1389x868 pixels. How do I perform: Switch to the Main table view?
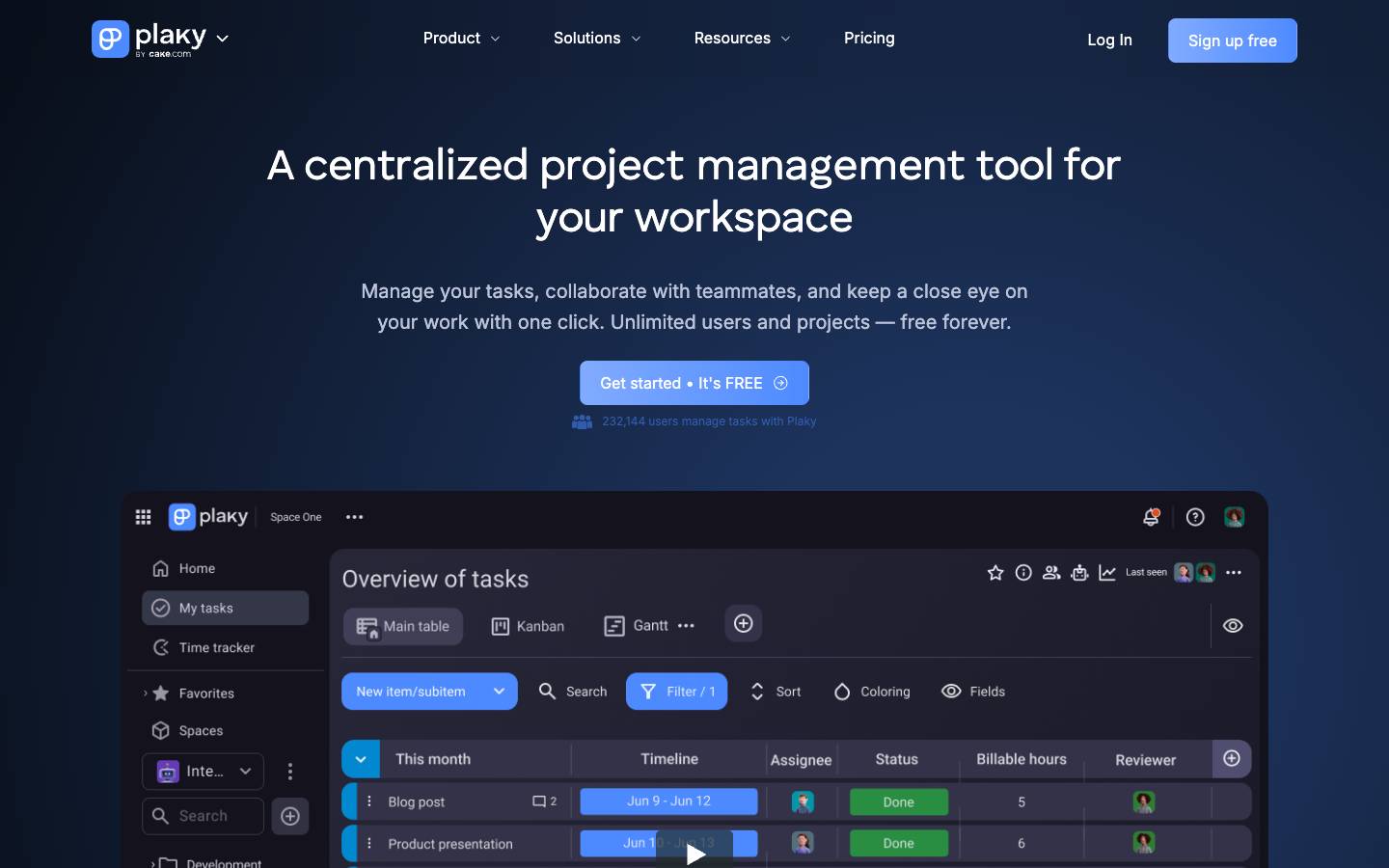(403, 627)
